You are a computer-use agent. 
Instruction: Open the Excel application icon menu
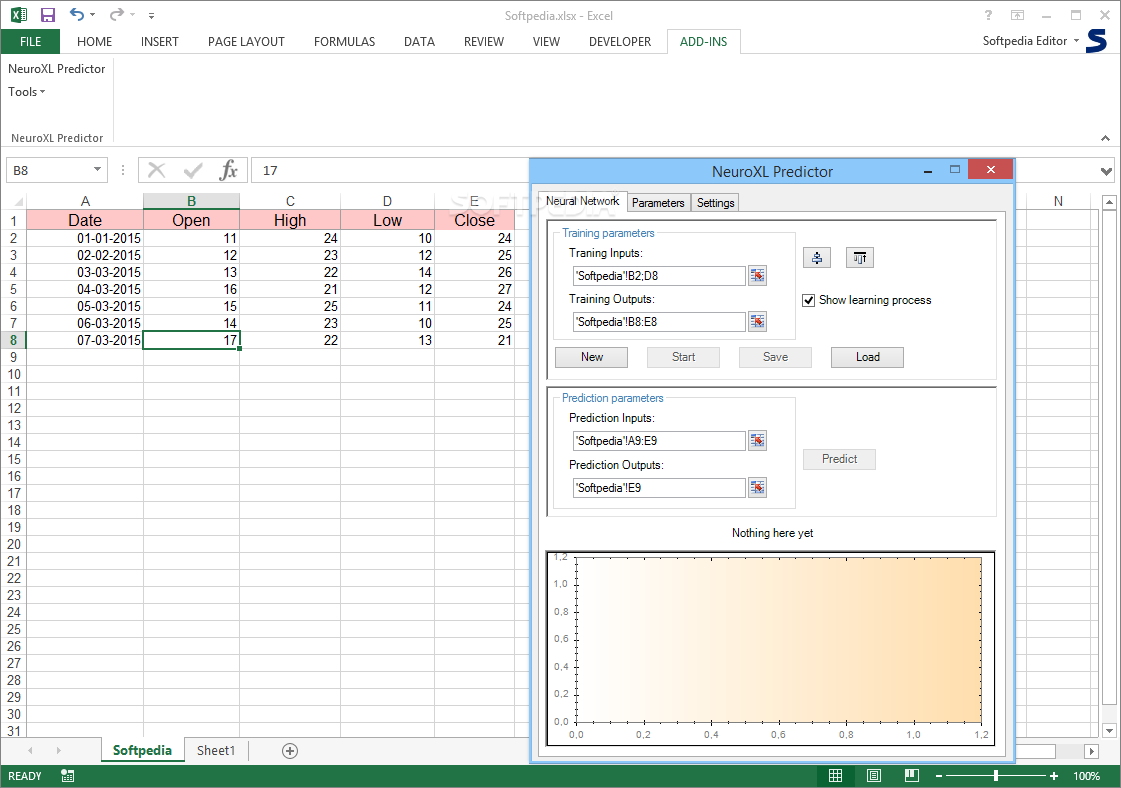(19, 15)
